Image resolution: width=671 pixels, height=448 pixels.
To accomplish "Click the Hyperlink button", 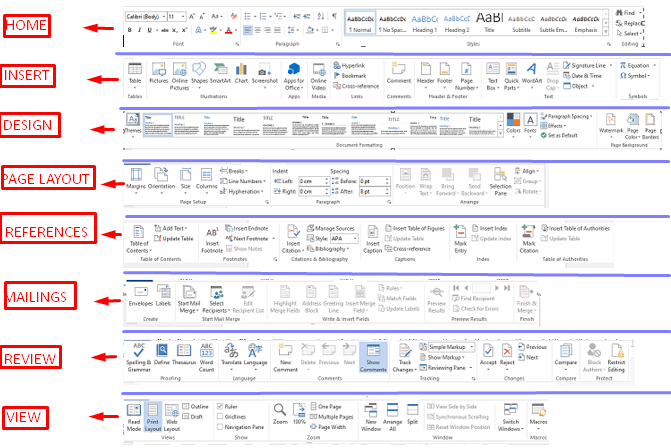I will point(349,65).
